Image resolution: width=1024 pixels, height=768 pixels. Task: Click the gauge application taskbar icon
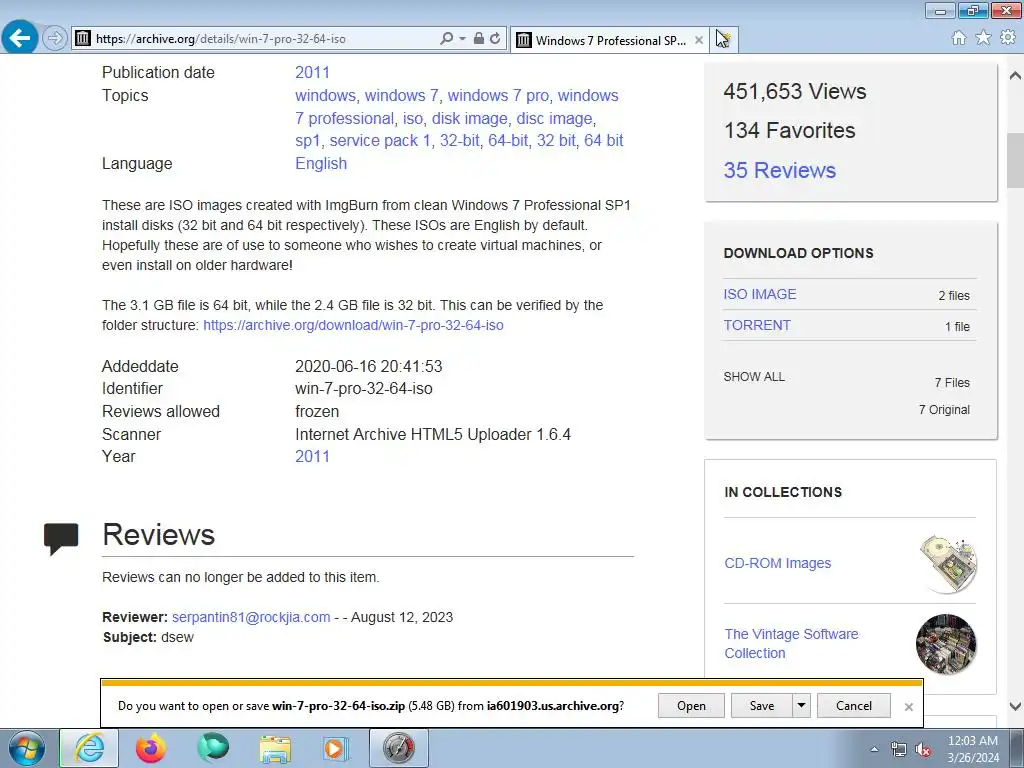click(399, 748)
